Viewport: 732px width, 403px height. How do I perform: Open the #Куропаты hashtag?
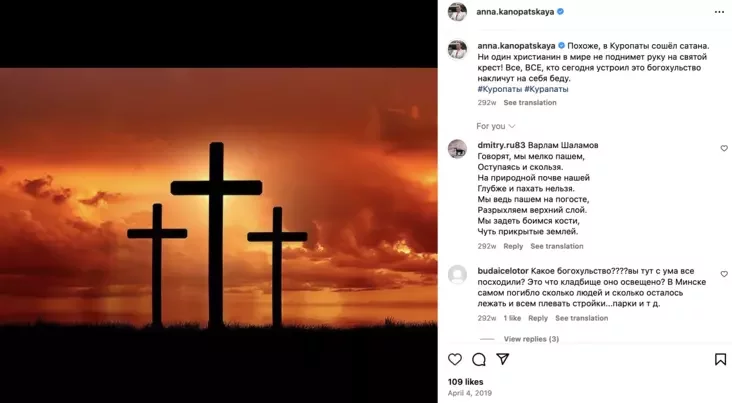pyautogui.click(x=499, y=89)
